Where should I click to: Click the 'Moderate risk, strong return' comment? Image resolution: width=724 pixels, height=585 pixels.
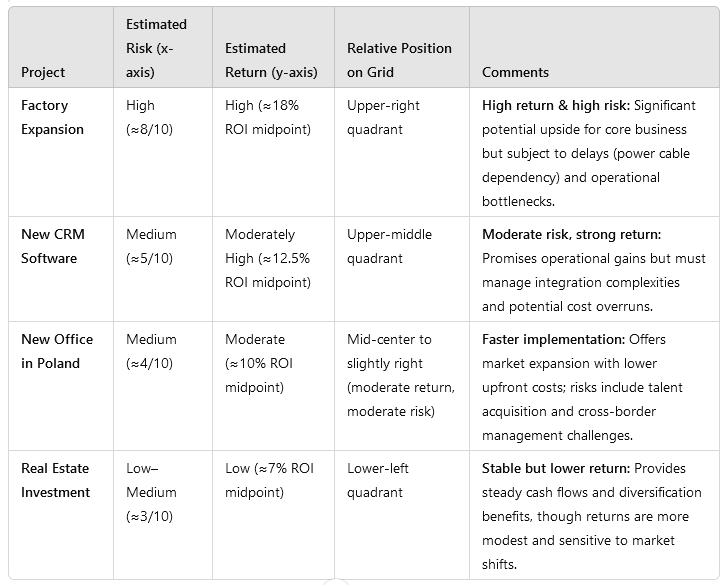pyautogui.click(x=571, y=234)
